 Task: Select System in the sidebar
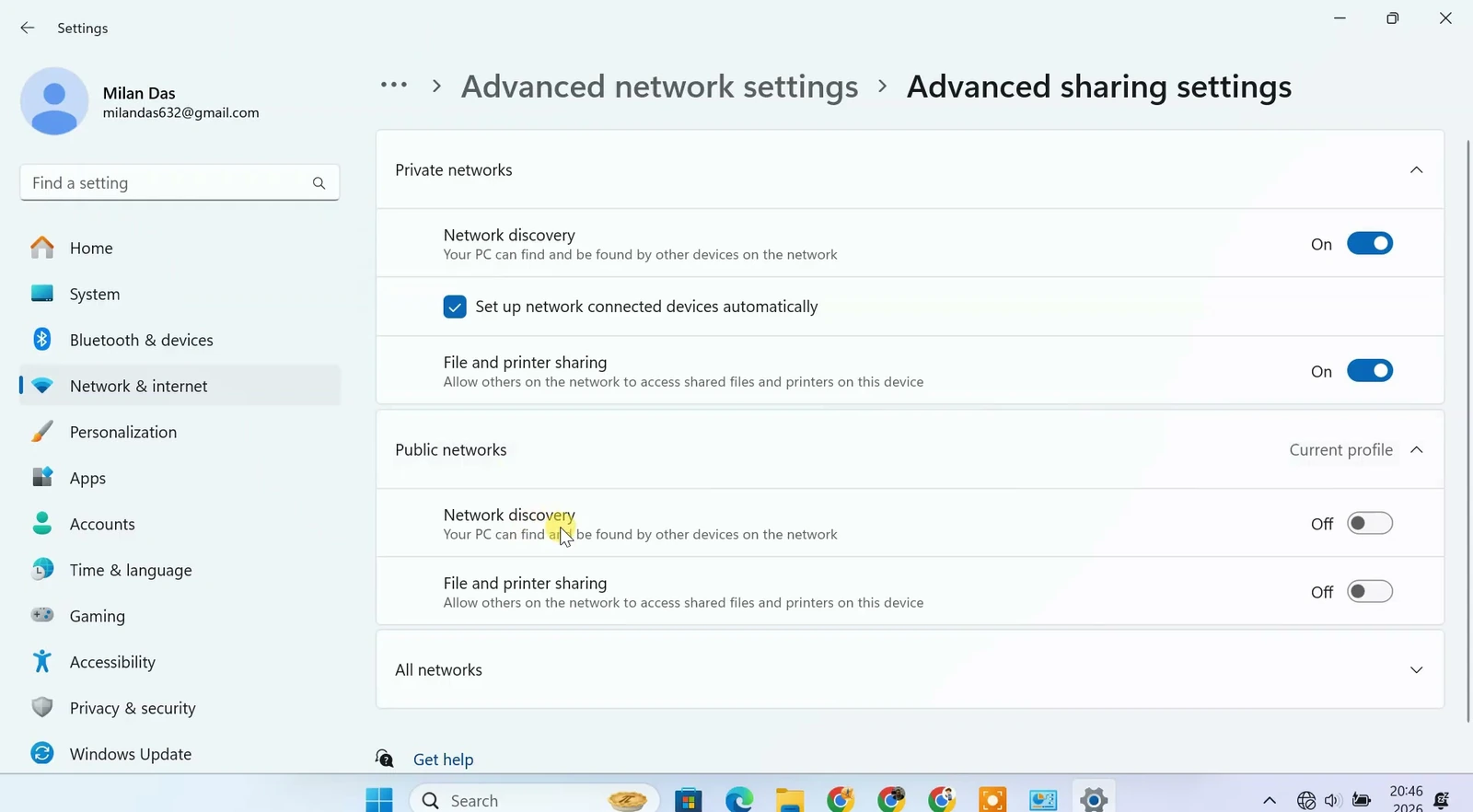pos(180,294)
